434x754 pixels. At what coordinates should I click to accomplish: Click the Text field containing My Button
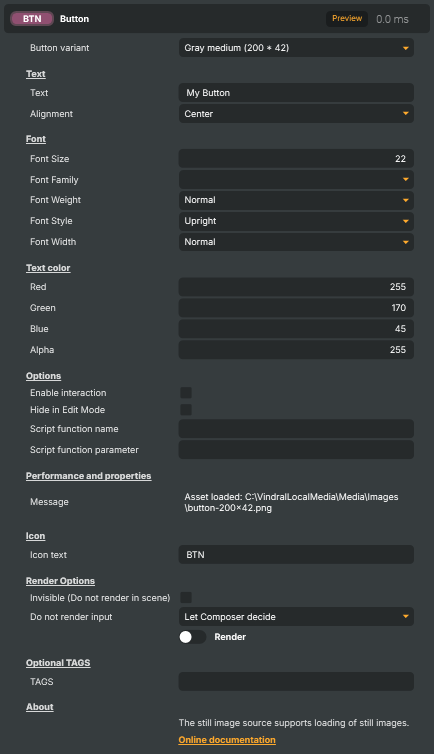(x=296, y=93)
